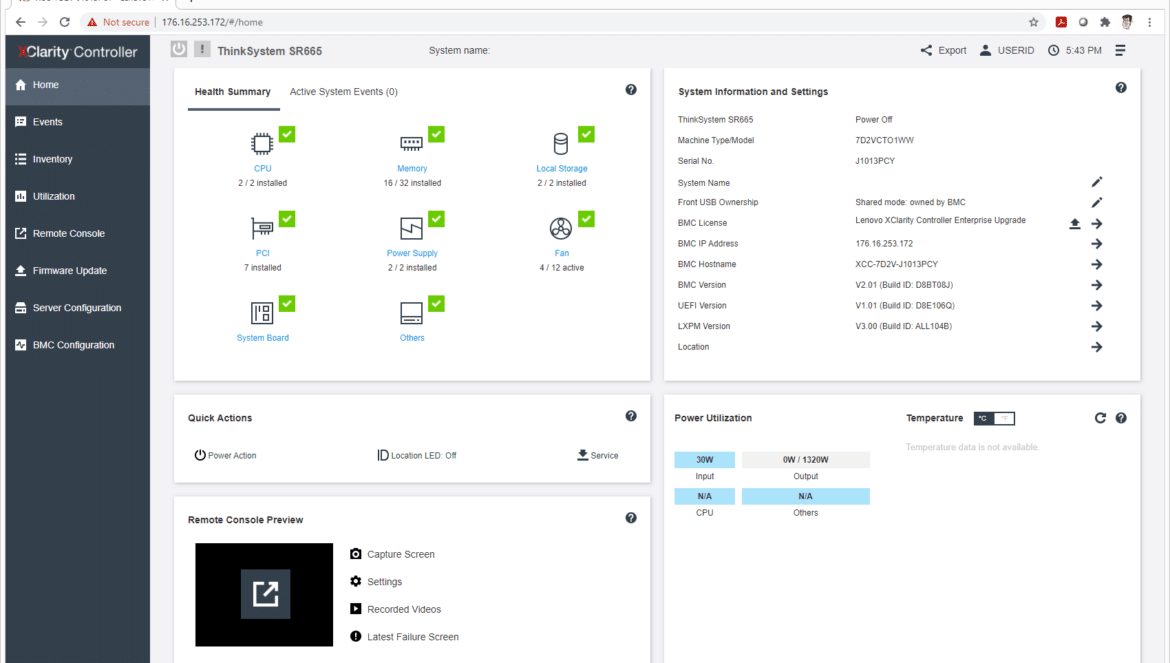Open the Memory health icon
This screenshot has width=1170, height=663.
[411, 142]
